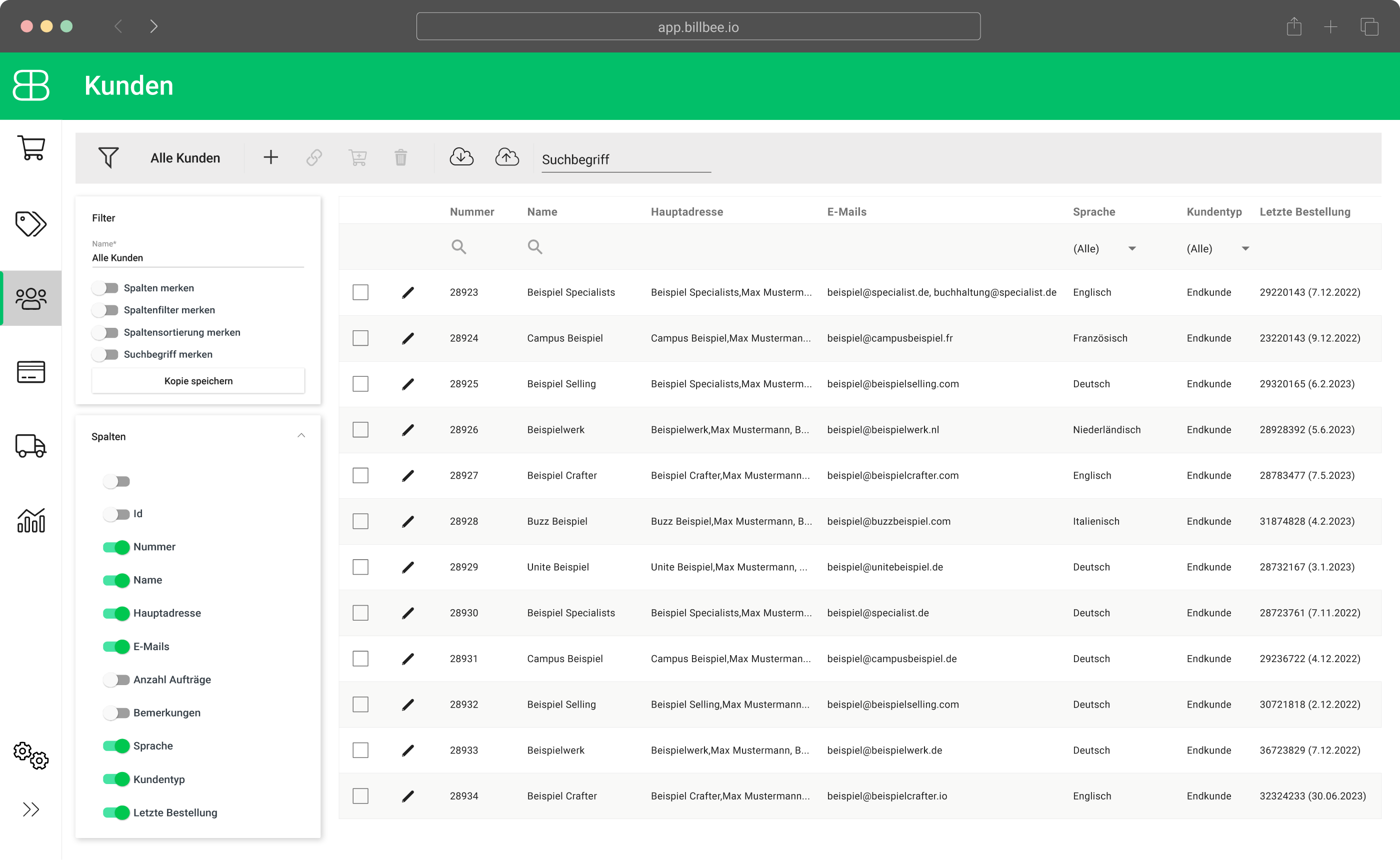The height and width of the screenshot is (860, 1400).
Task: Go forward in browser
Action: pyautogui.click(x=153, y=26)
